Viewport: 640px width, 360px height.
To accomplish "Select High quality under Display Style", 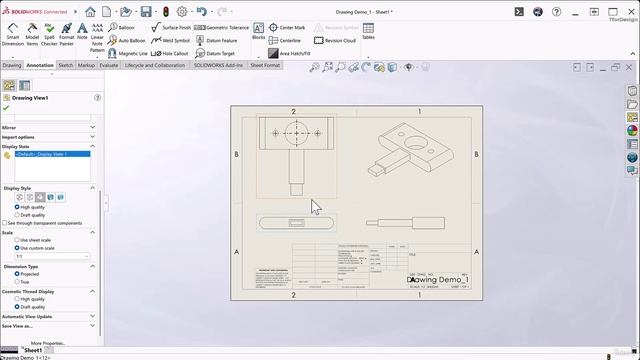I will [17, 207].
